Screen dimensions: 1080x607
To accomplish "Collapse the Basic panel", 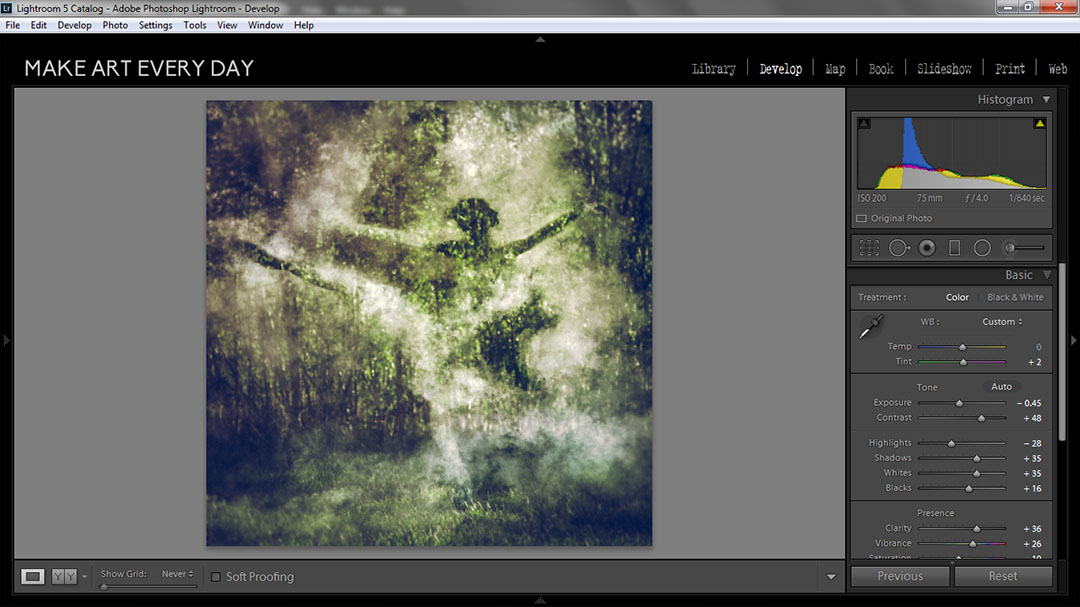I will 1046,275.
